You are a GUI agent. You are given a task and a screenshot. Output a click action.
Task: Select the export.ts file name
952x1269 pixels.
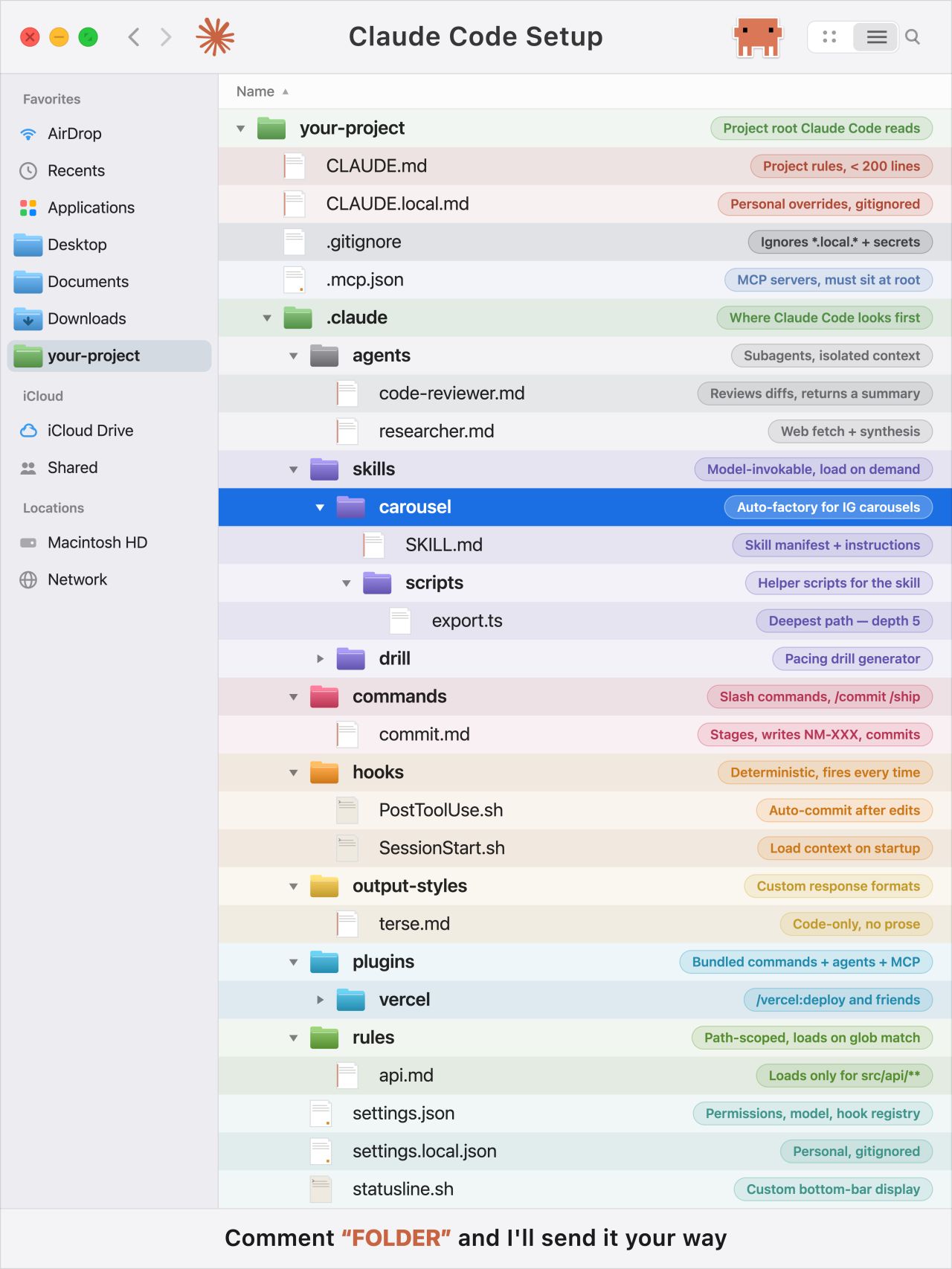pyautogui.click(x=467, y=621)
